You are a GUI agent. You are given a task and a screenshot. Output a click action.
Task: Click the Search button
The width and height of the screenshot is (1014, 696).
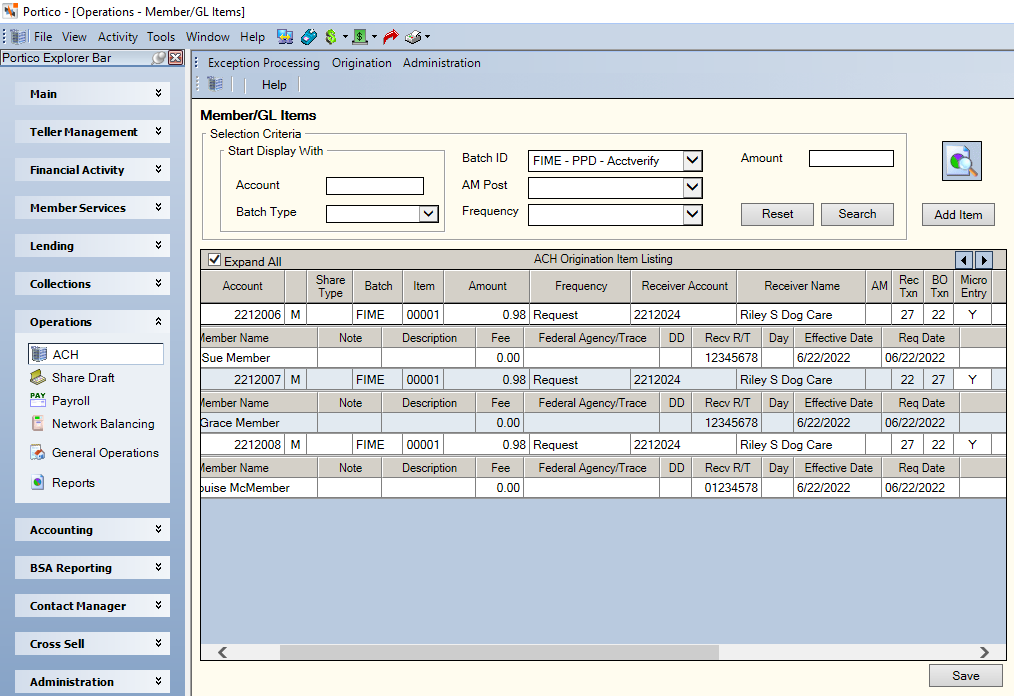click(x=858, y=214)
